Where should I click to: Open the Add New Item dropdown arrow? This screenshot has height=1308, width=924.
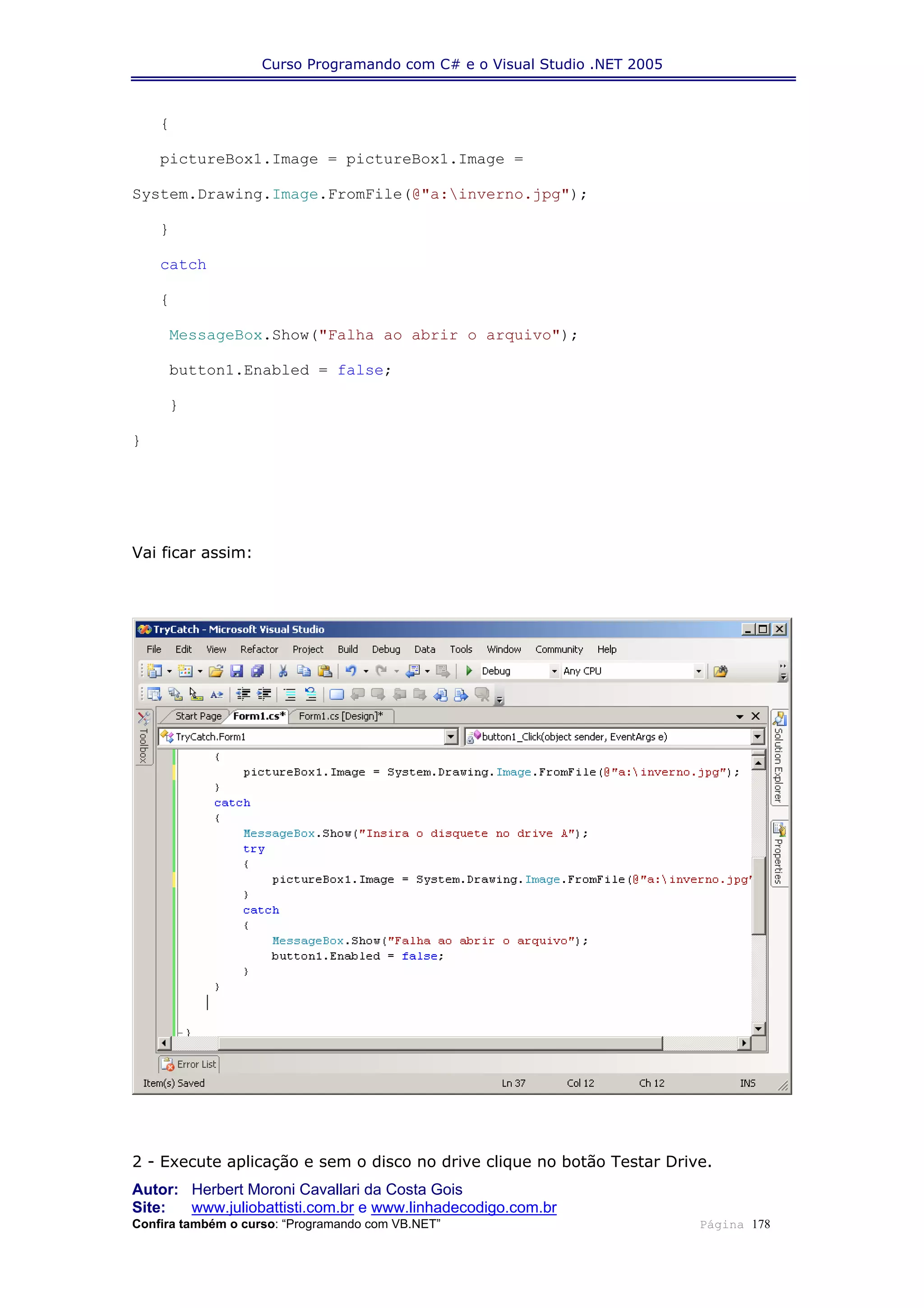click(200, 672)
